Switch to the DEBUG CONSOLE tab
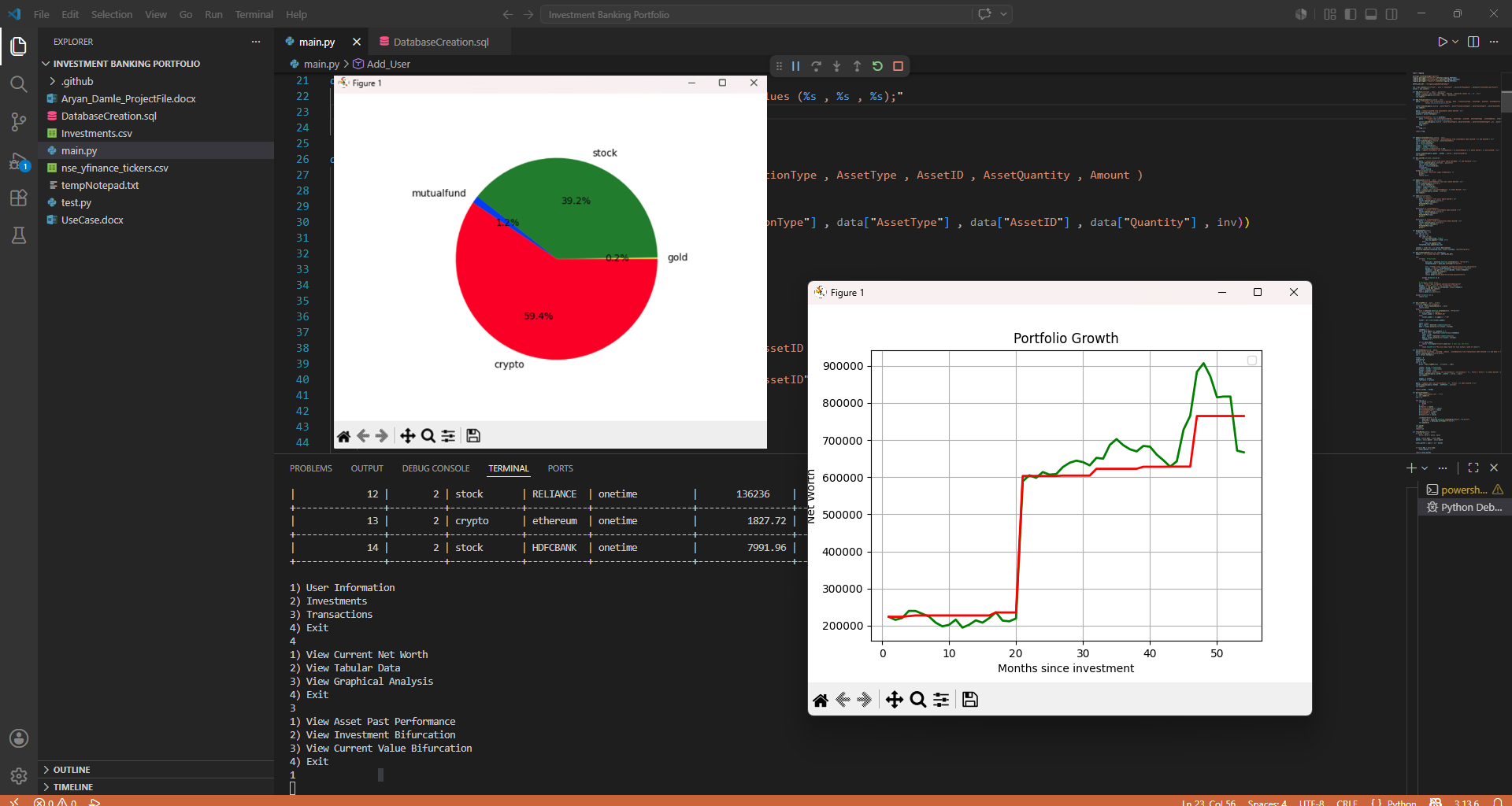 tap(435, 468)
